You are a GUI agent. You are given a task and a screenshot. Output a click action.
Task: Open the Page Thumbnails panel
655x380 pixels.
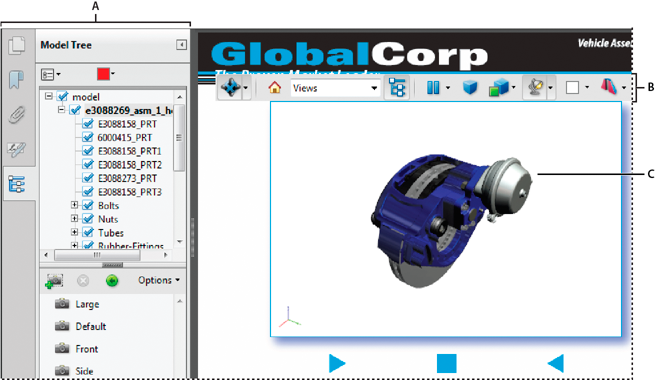(17, 46)
